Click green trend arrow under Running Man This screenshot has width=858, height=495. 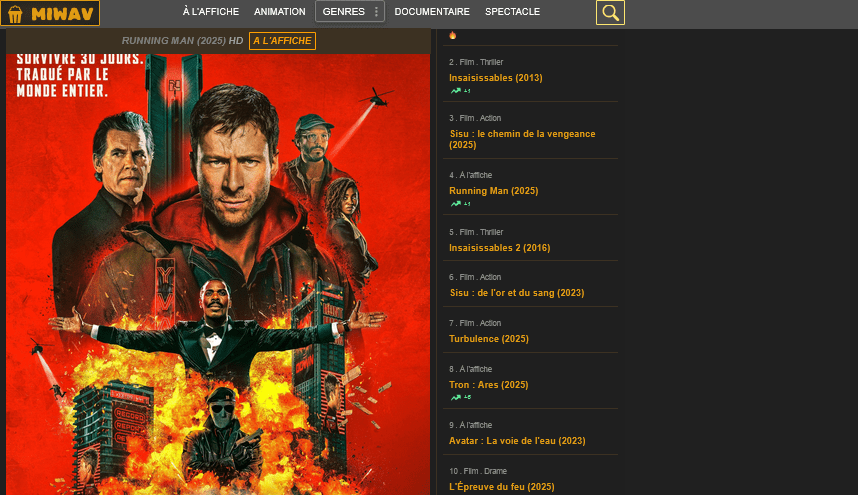tap(456, 204)
